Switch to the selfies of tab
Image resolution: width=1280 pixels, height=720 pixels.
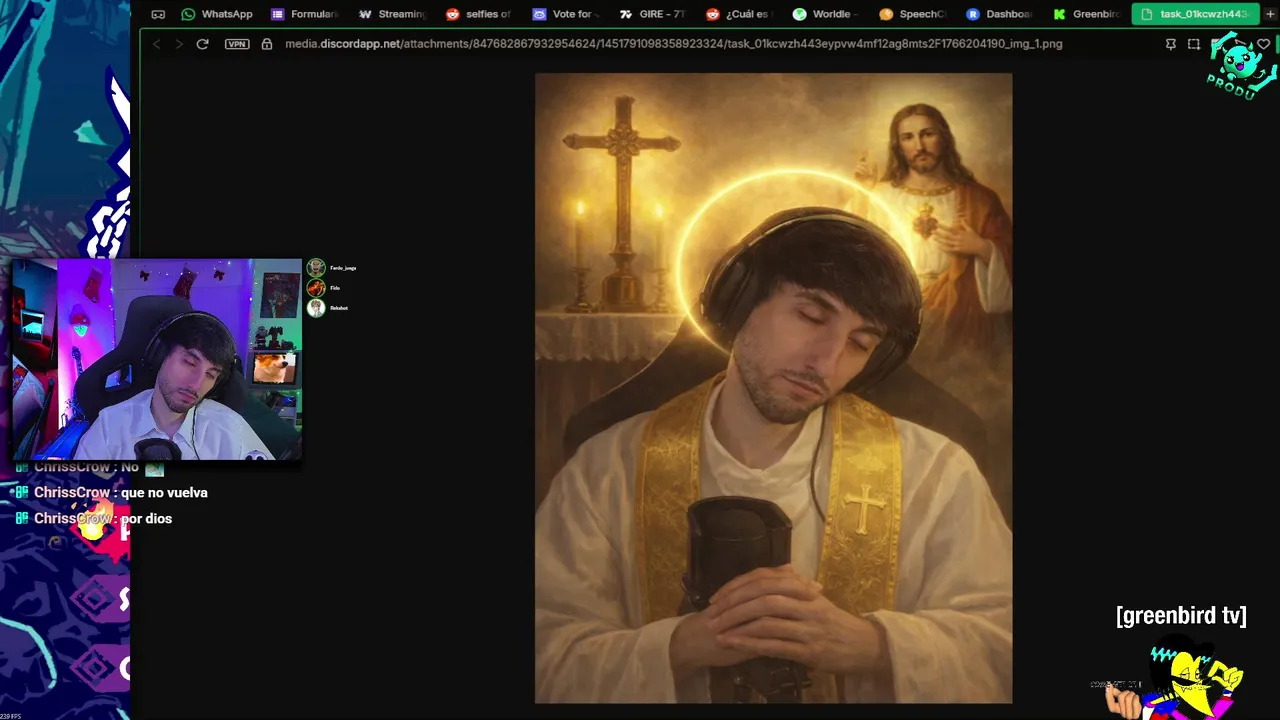point(479,14)
